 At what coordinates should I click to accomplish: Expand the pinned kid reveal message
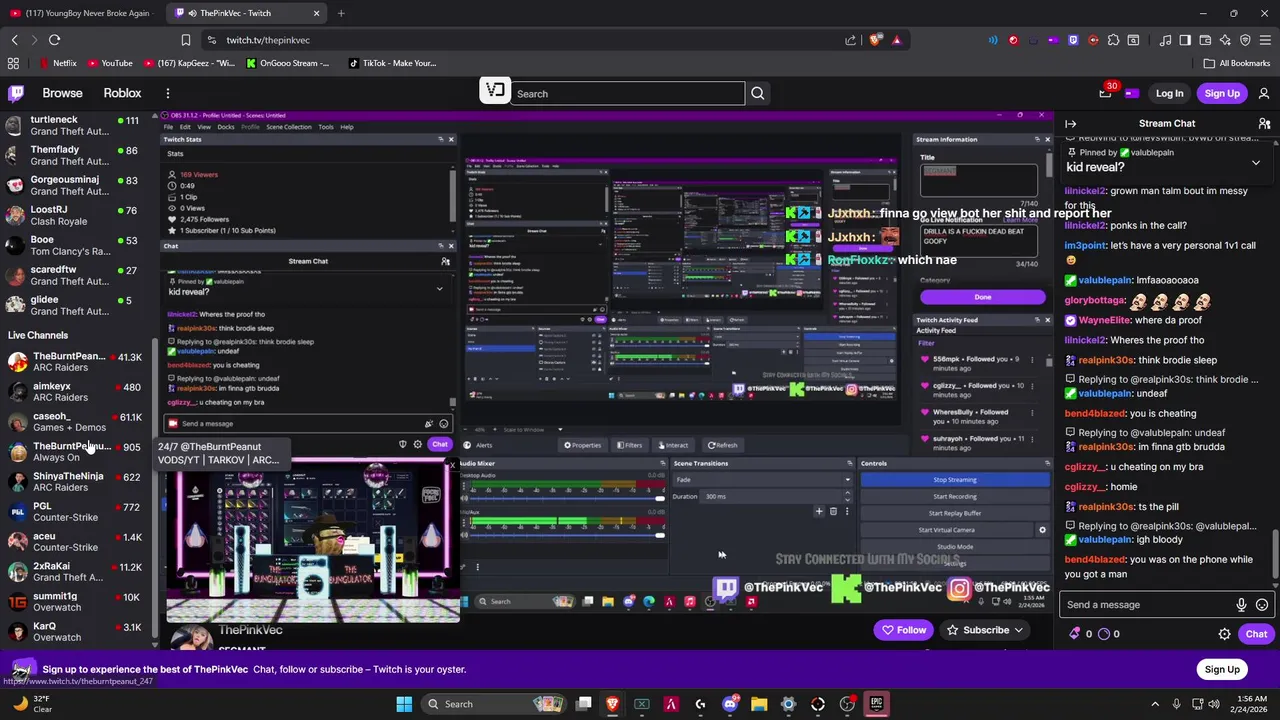tap(1256, 162)
